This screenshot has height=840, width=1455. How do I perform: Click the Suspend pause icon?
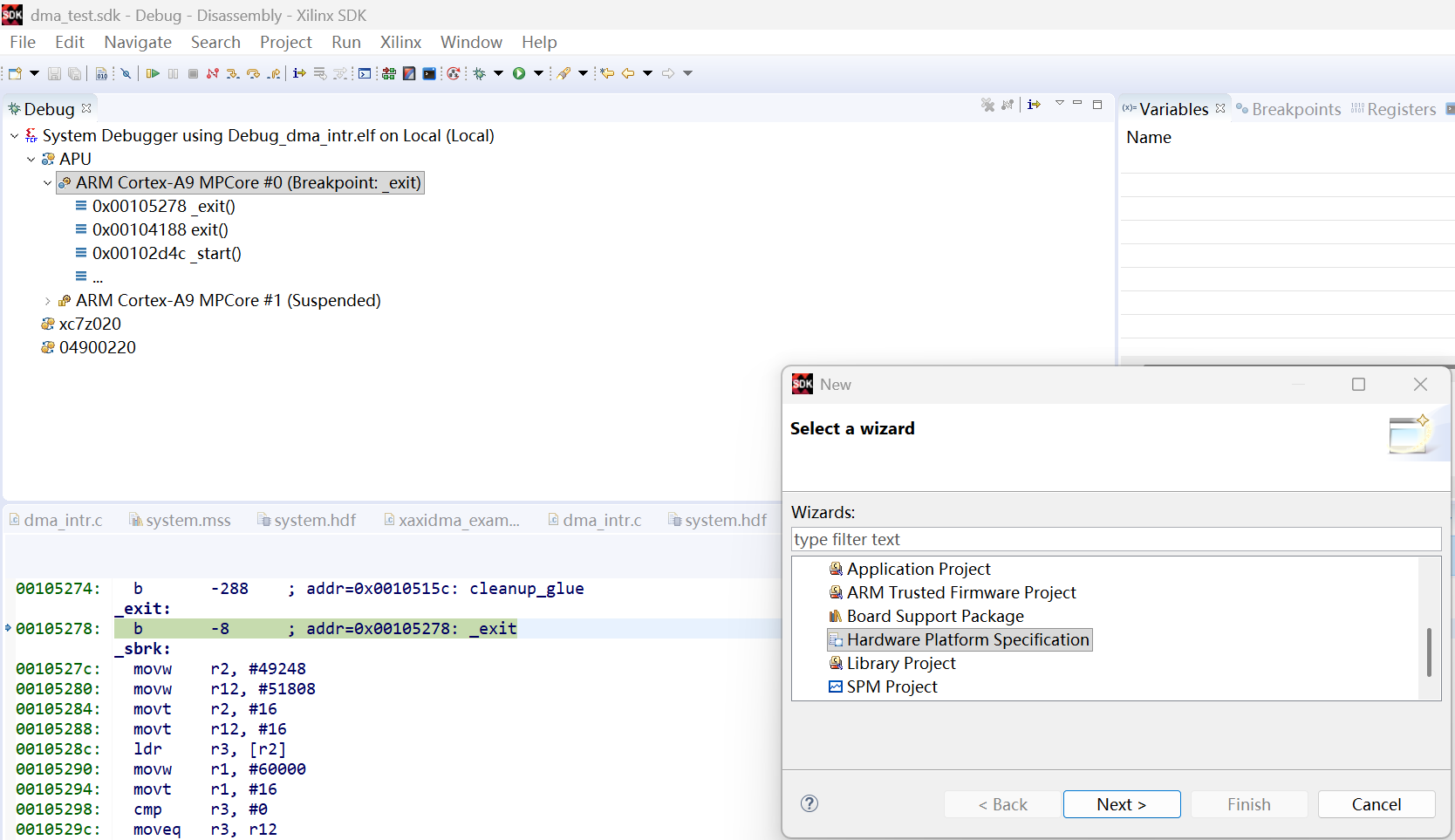tap(173, 73)
